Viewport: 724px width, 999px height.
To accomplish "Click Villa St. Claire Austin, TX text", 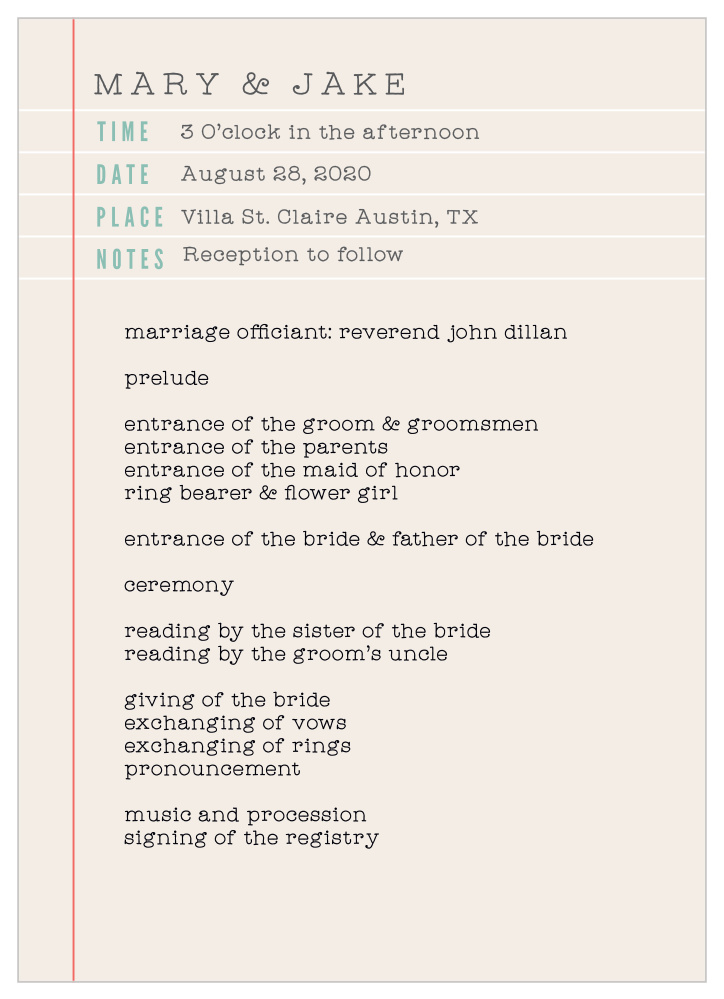I will (329, 217).
